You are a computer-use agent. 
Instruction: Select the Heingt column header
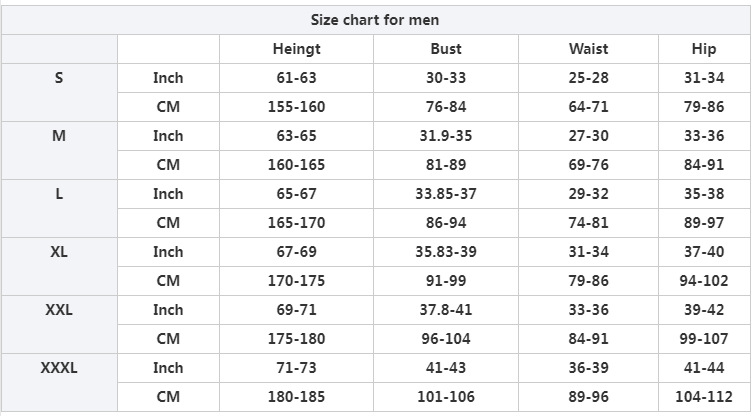(x=296, y=49)
